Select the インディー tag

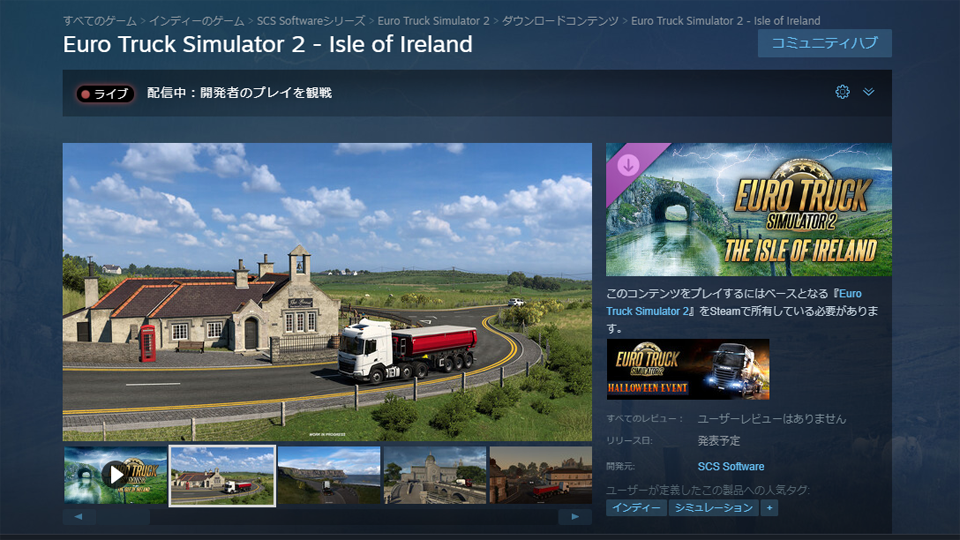tap(636, 508)
